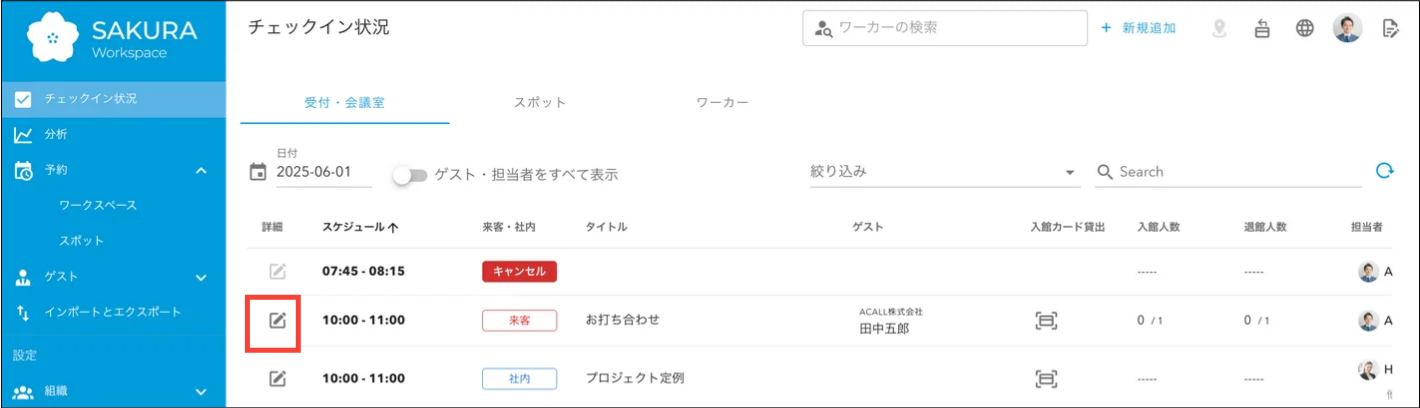Sort by the スケジュール column header
The width and height of the screenshot is (1420, 408).
(360, 227)
